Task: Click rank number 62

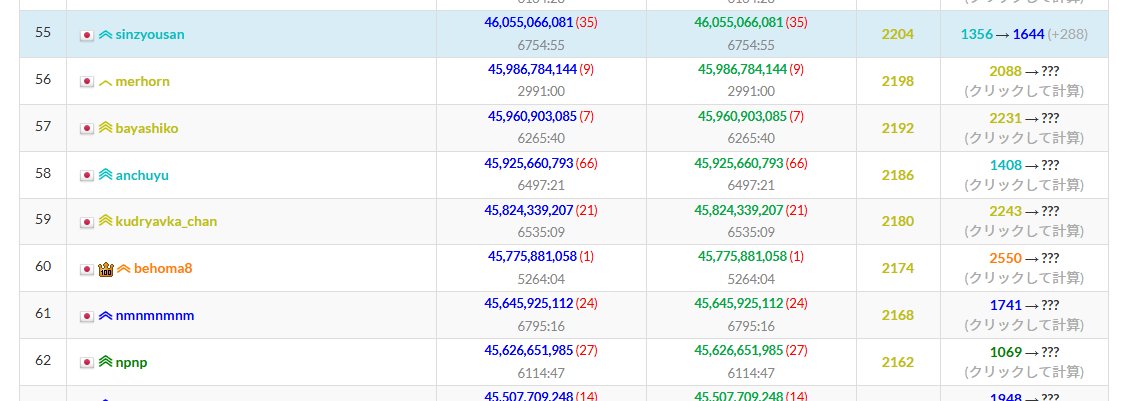Action: coord(43,360)
